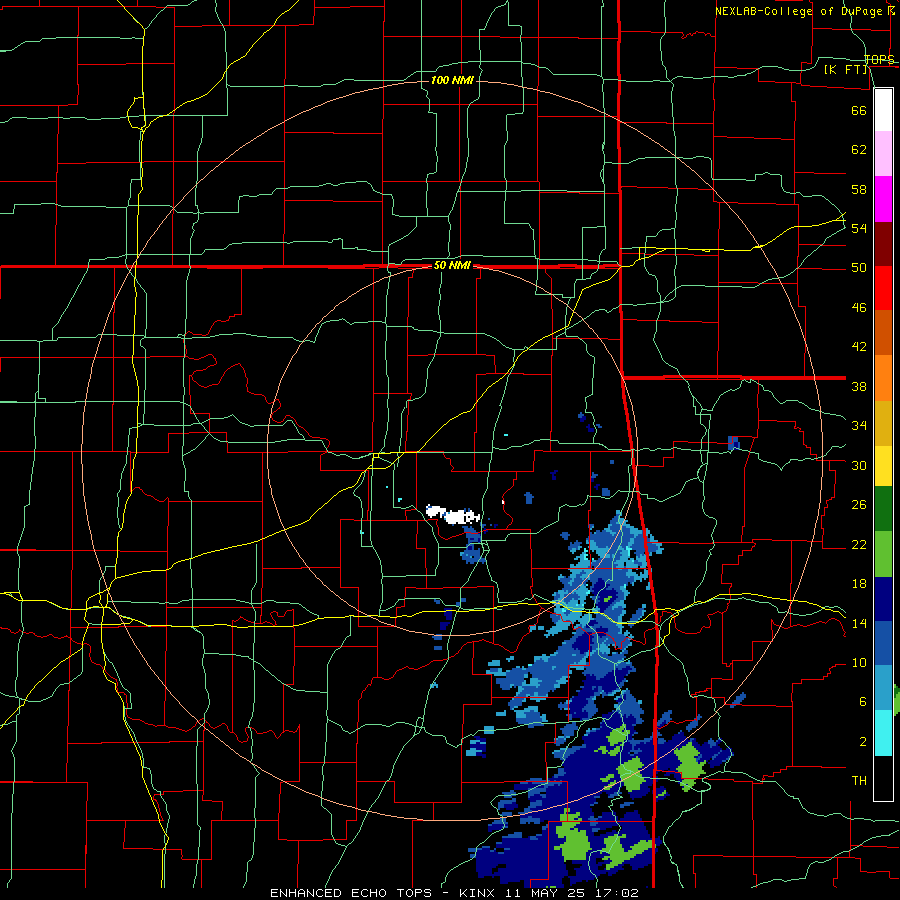Viewport: 900px width, 900px height.
Task: Select the dark red legend swatch
Action: pos(883,244)
